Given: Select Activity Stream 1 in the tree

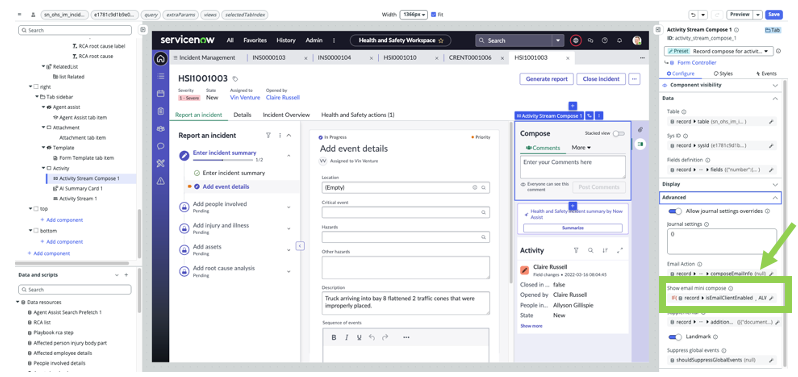Looking at the screenshot, I should pyautogui.click(x=78, y=198).
